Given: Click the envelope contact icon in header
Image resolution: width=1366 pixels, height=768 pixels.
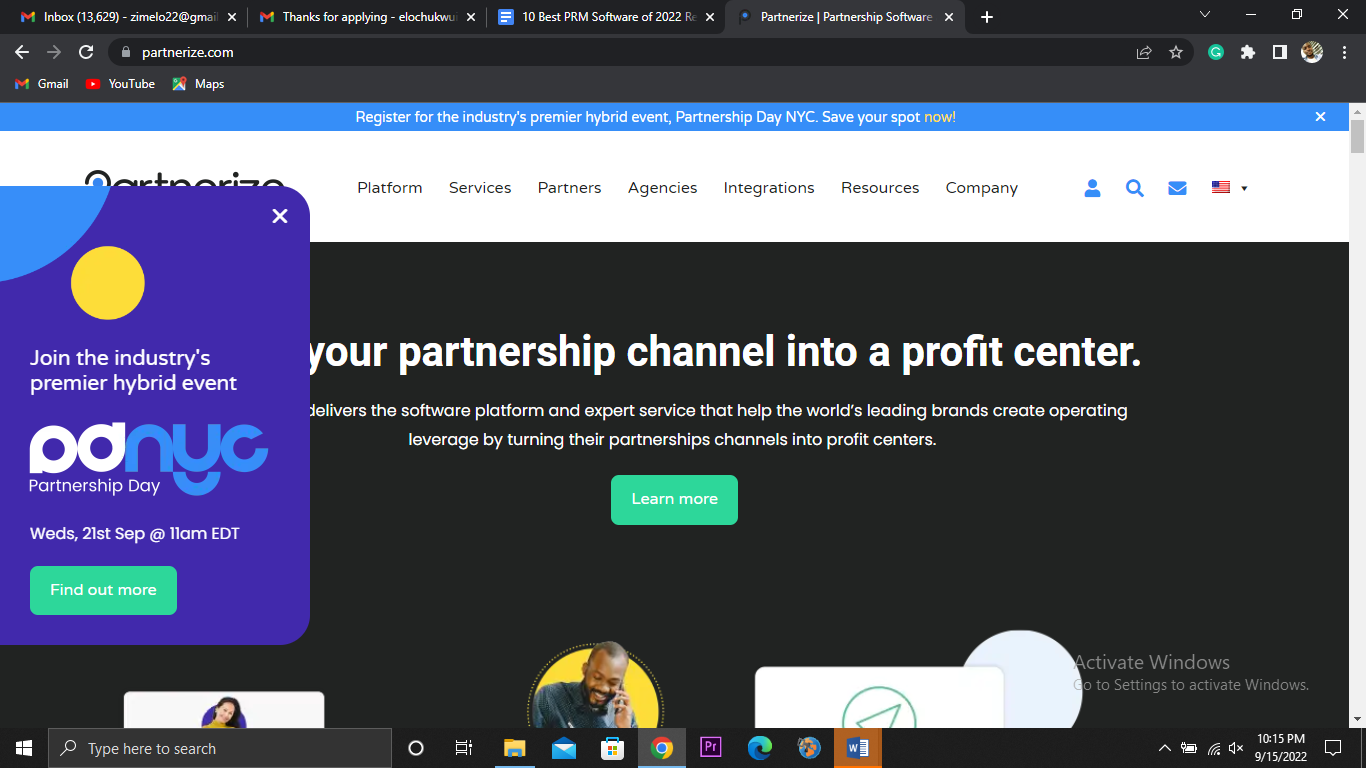Looking at the screenshot, I should 1177,188.
